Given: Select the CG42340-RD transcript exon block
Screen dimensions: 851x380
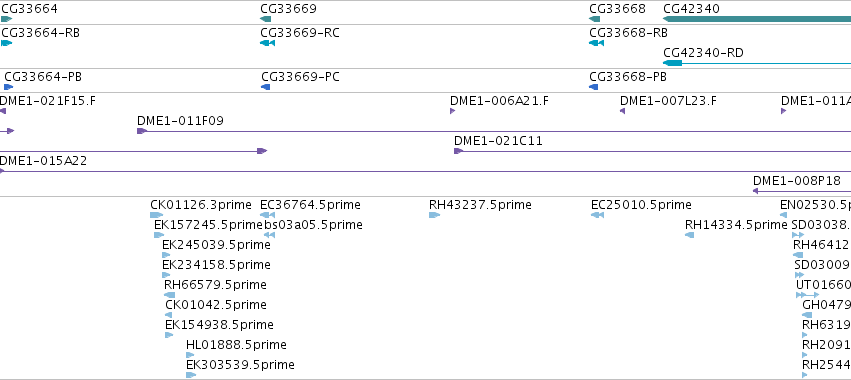Looking at the screenshot, I should [672, 63].
